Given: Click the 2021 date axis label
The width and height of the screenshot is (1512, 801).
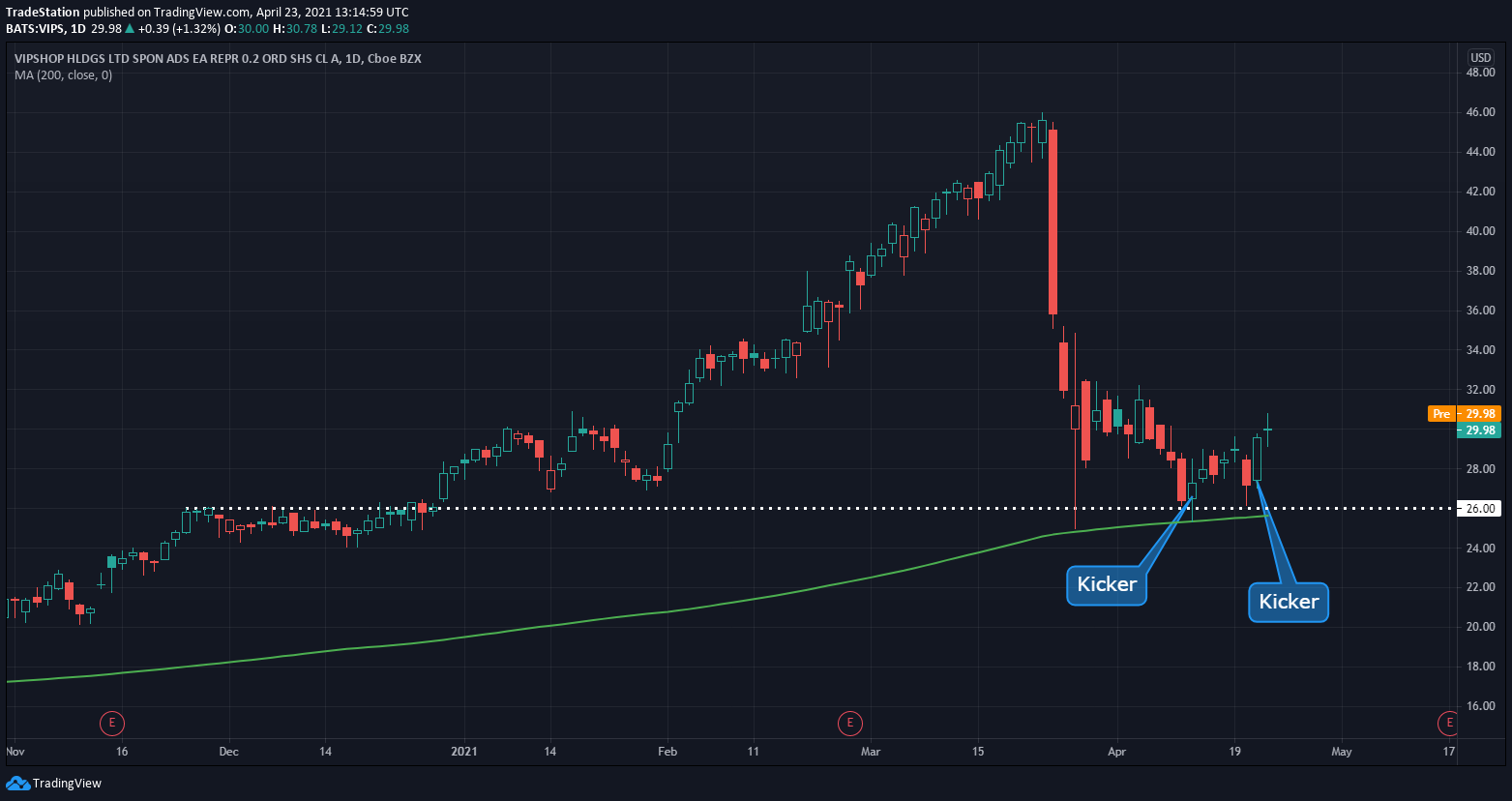Looking at the screenshot, I should (x=464, y=751).
